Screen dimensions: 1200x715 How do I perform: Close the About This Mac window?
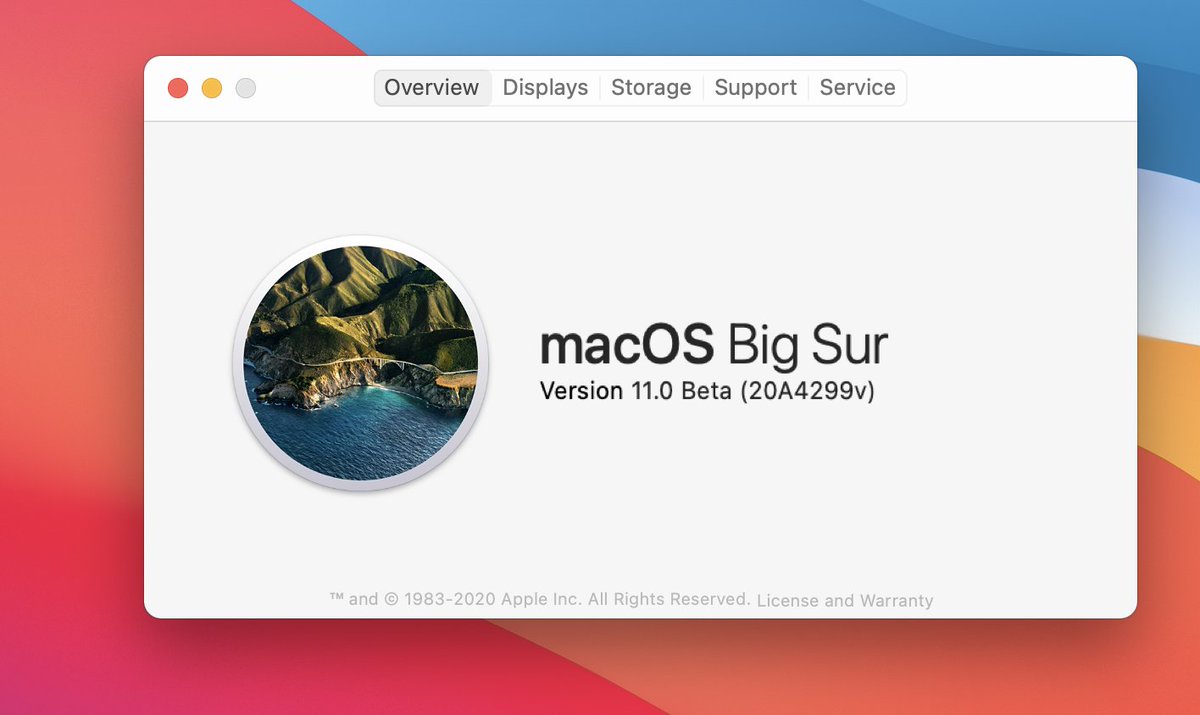[178, 88]
